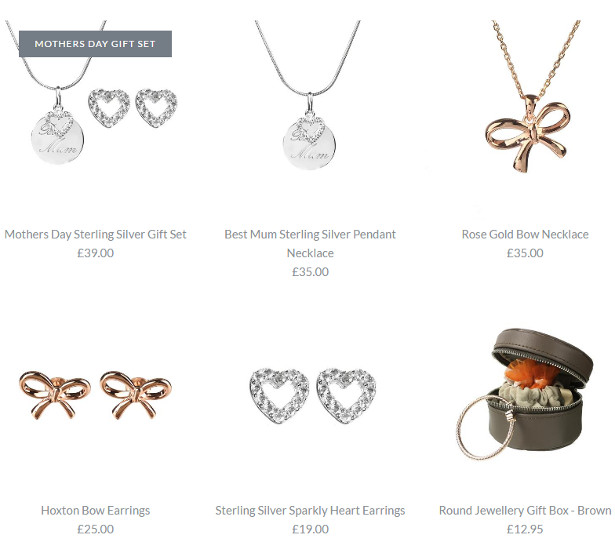Click the £25.00 Hoxton earrings price
Screen dimensions: 615x553
point(95,529)
